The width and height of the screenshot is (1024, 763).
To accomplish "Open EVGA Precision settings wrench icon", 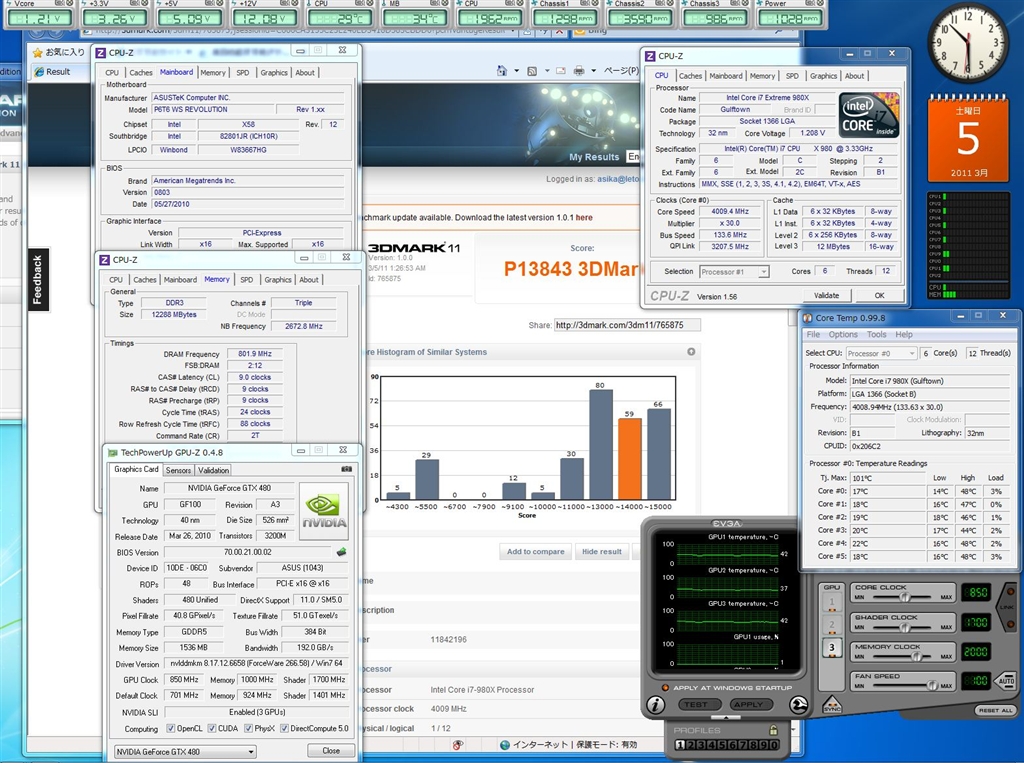I will point(801,705).
